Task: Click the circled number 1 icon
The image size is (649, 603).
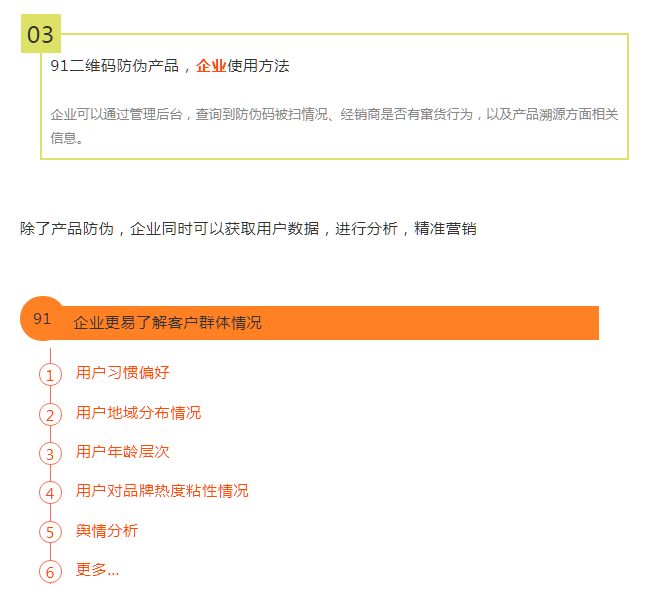Action: (51, 375)
